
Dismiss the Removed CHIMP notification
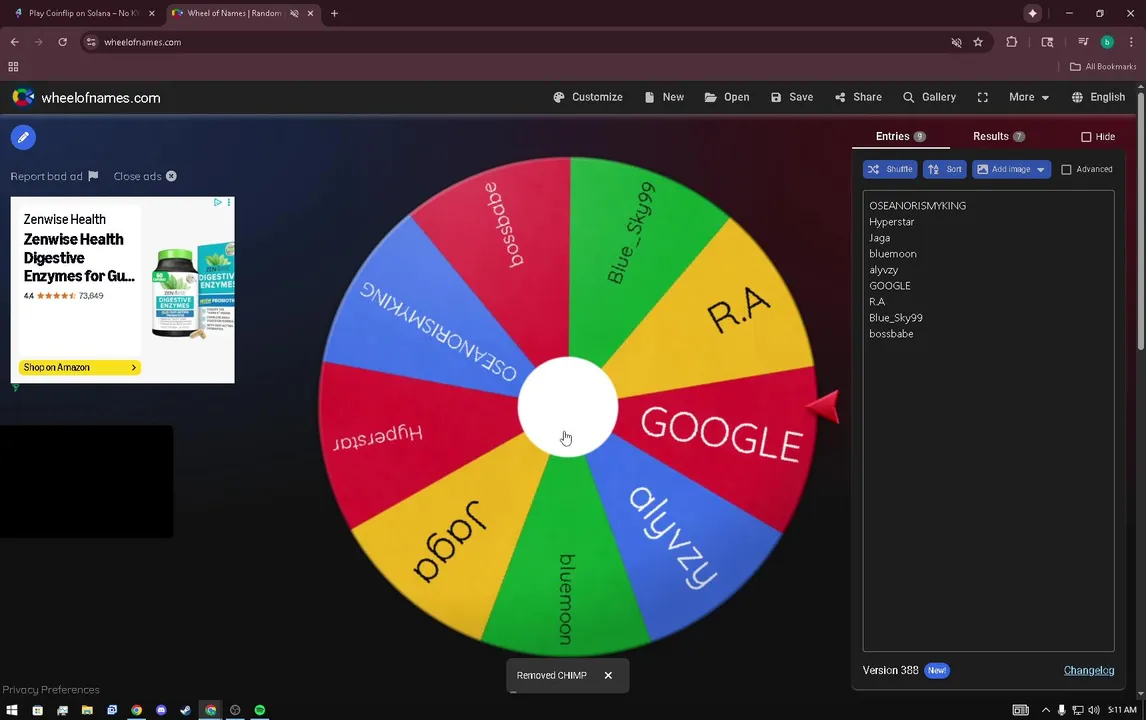point(608,675)
